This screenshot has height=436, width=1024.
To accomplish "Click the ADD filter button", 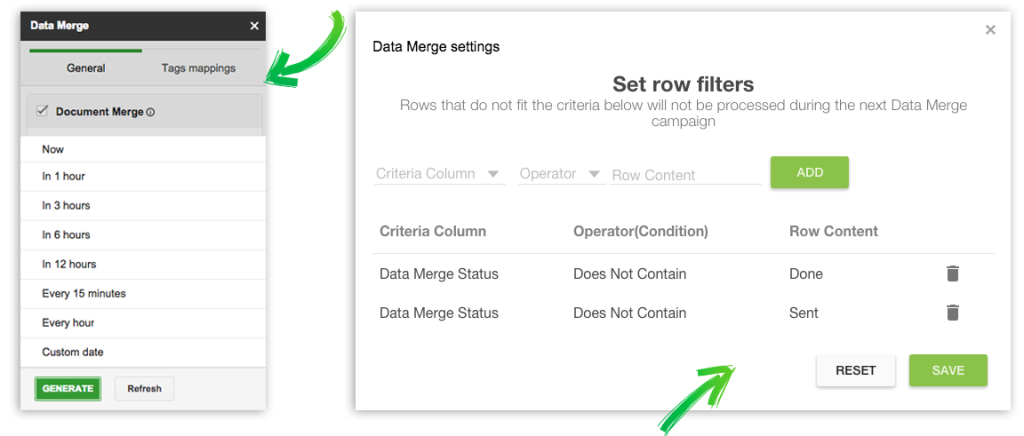I will tap(809, 172).
